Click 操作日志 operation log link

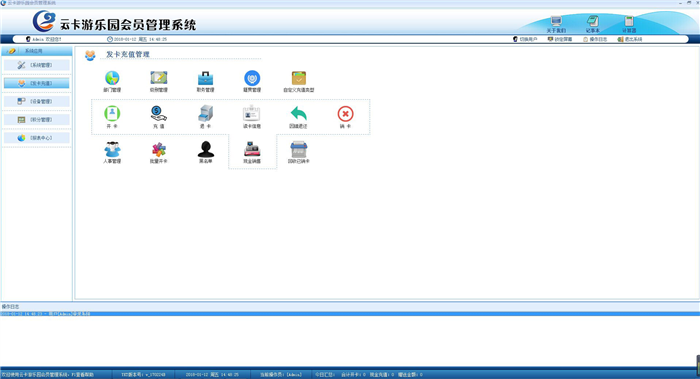(595, 39)
